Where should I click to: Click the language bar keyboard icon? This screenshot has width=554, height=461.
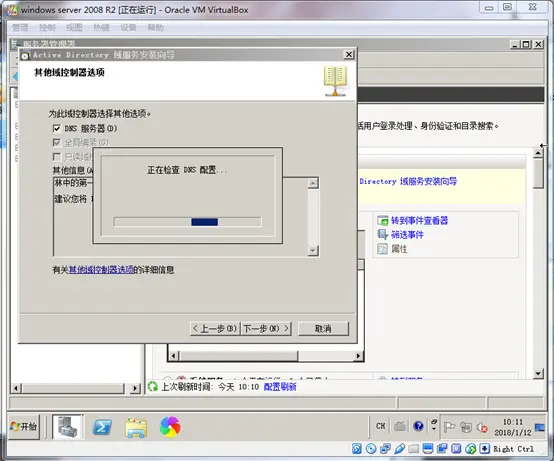(x=400, y=426)
